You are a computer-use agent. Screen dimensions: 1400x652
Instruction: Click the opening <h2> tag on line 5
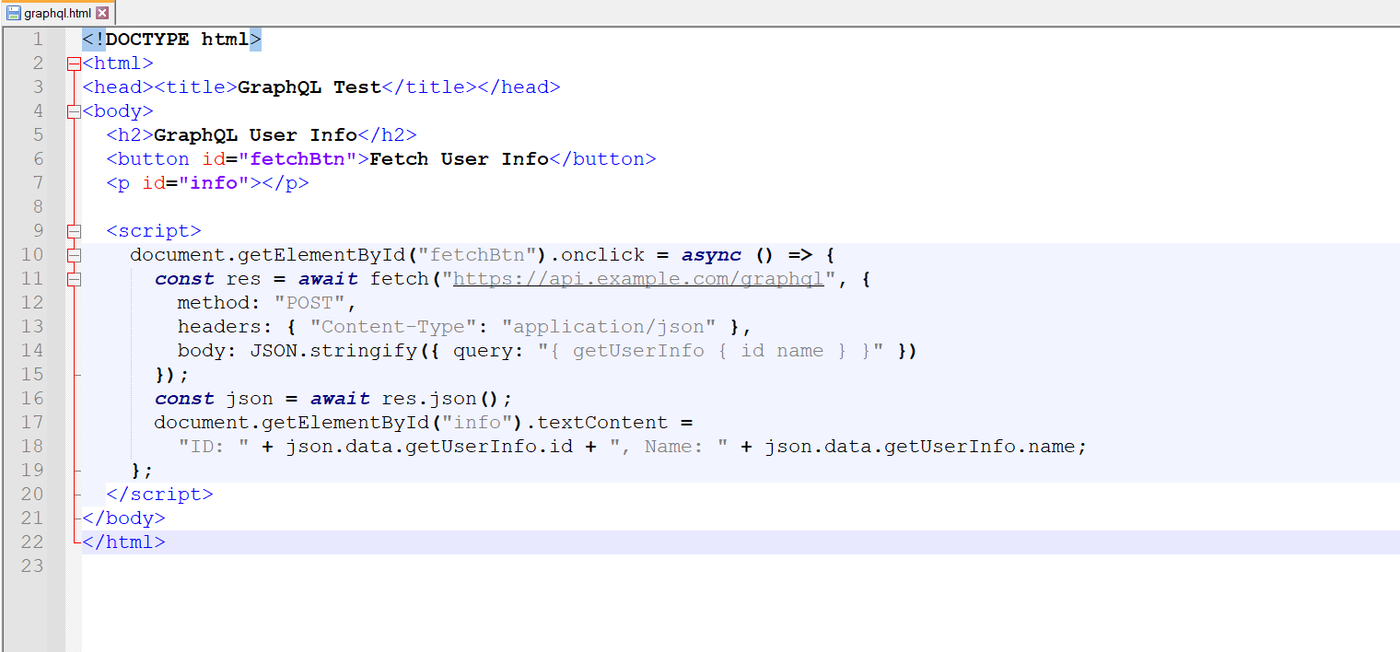(x=130, y=135)
